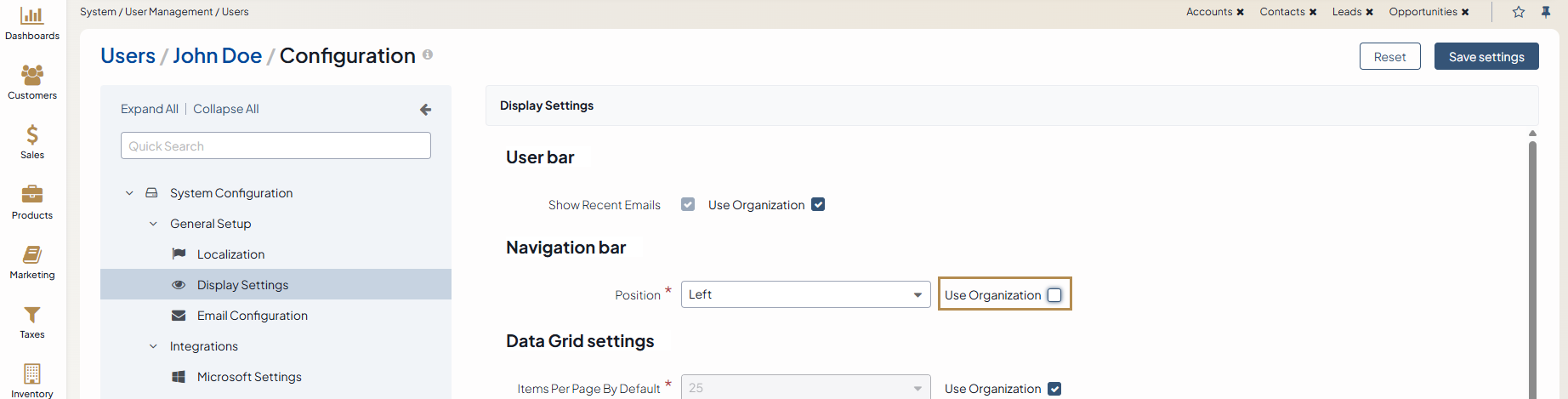
Task: Collapse the Integrations tree chevron
Action: (x=153, y=346)
